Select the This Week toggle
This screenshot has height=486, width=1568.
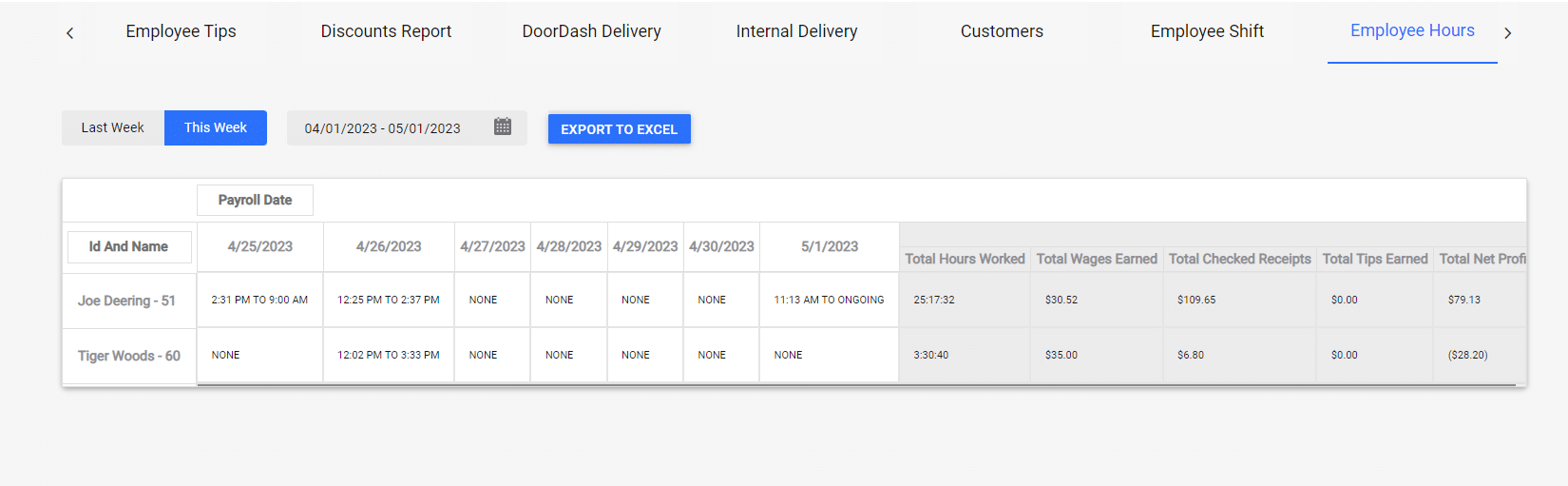pyautogui.click(x=216, y=127)
